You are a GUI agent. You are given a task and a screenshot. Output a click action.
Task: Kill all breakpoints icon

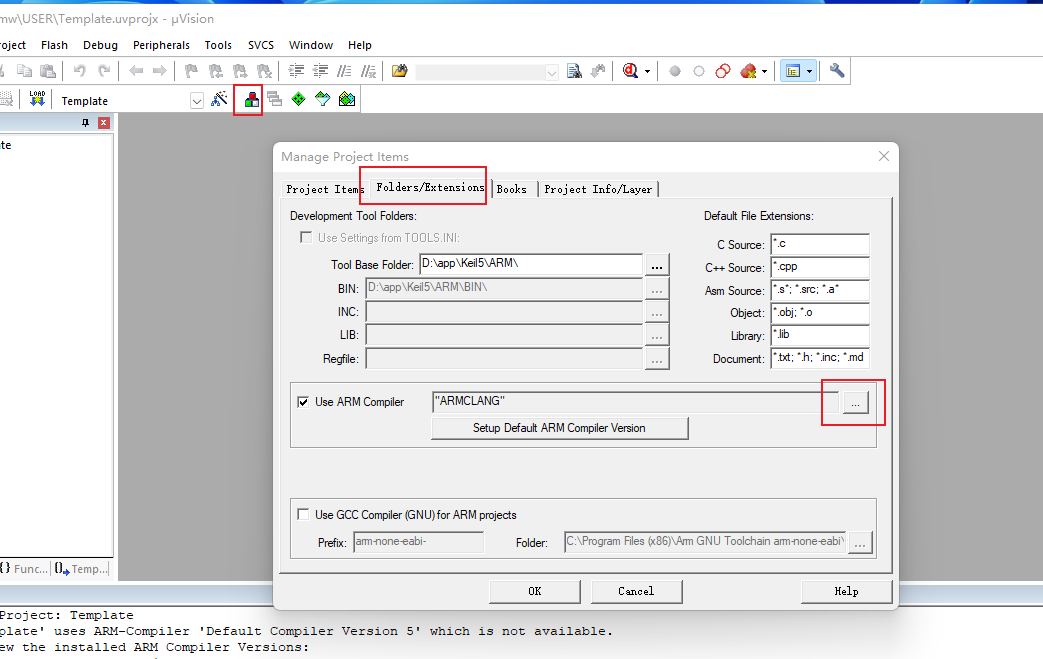pos(748,70)
